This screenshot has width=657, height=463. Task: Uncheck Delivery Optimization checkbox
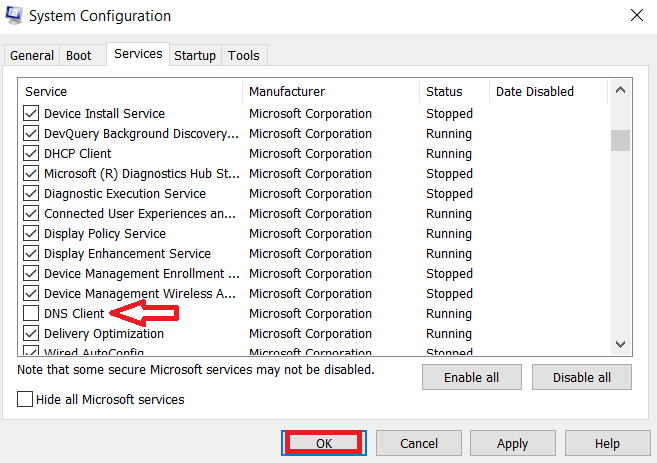(x=31, y=334)
